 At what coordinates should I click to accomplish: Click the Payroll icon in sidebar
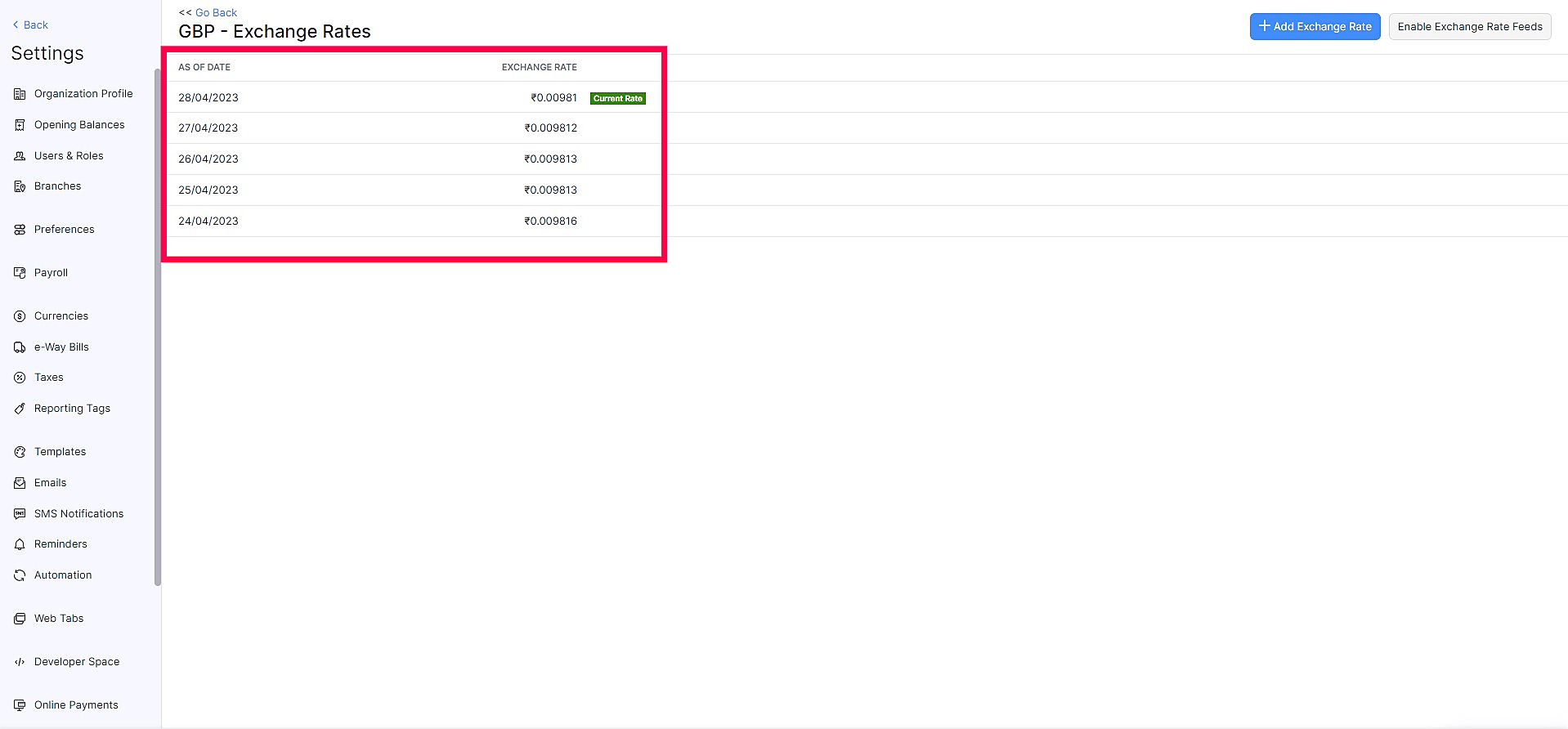(20, 273)
